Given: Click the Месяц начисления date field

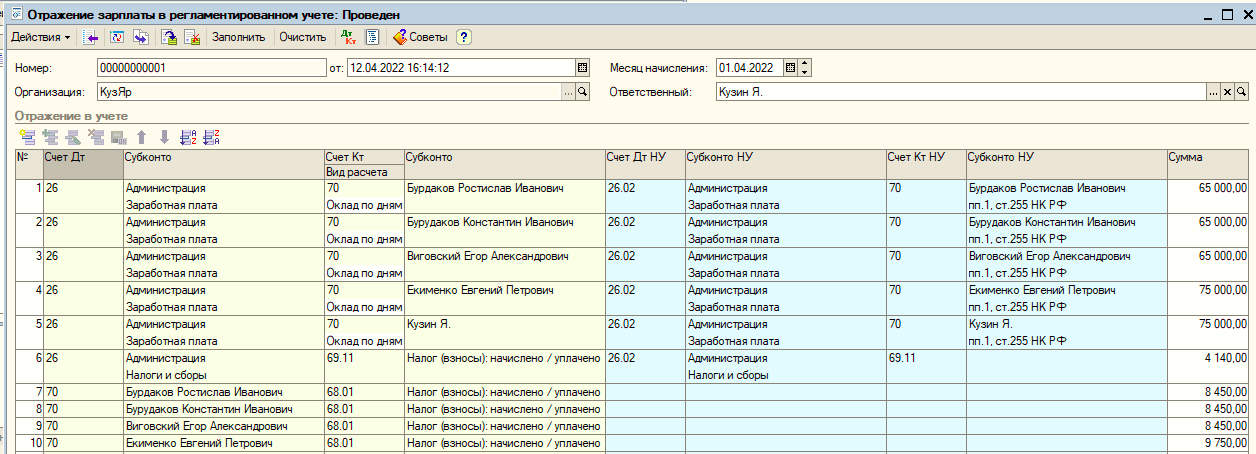Looking at the screenshot, I should click(x=748, y=68).
